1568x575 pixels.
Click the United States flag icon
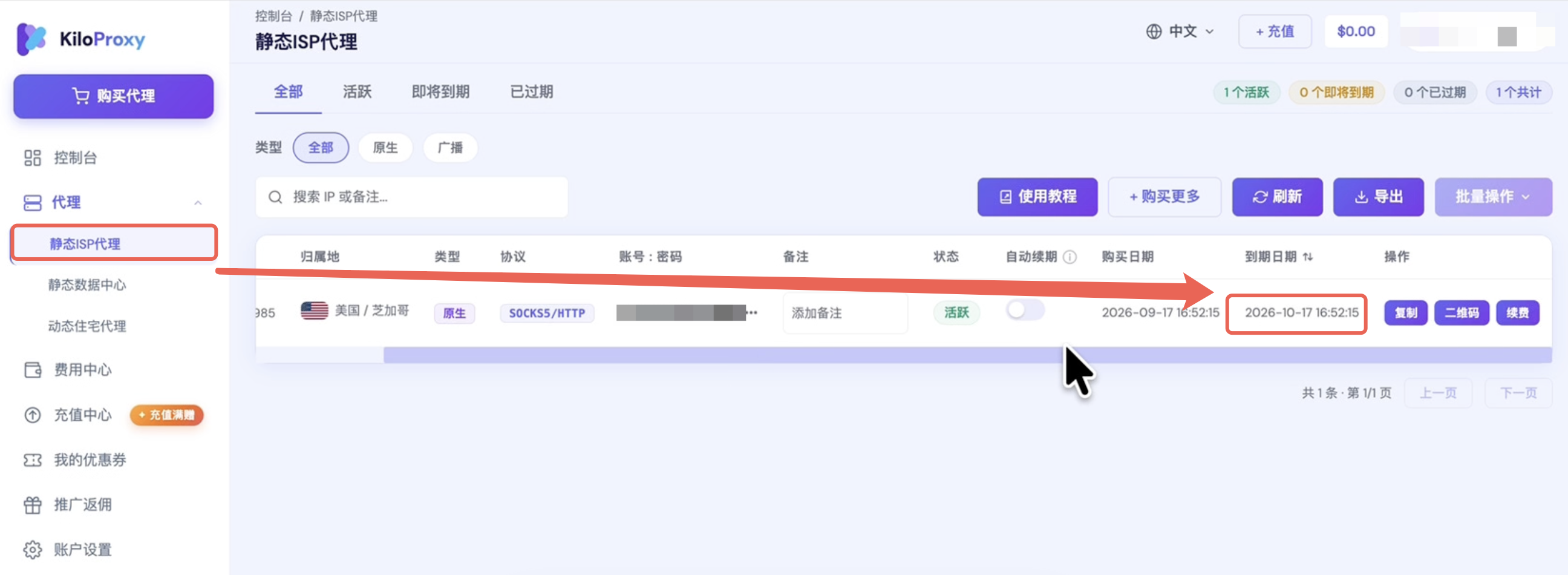314,310
